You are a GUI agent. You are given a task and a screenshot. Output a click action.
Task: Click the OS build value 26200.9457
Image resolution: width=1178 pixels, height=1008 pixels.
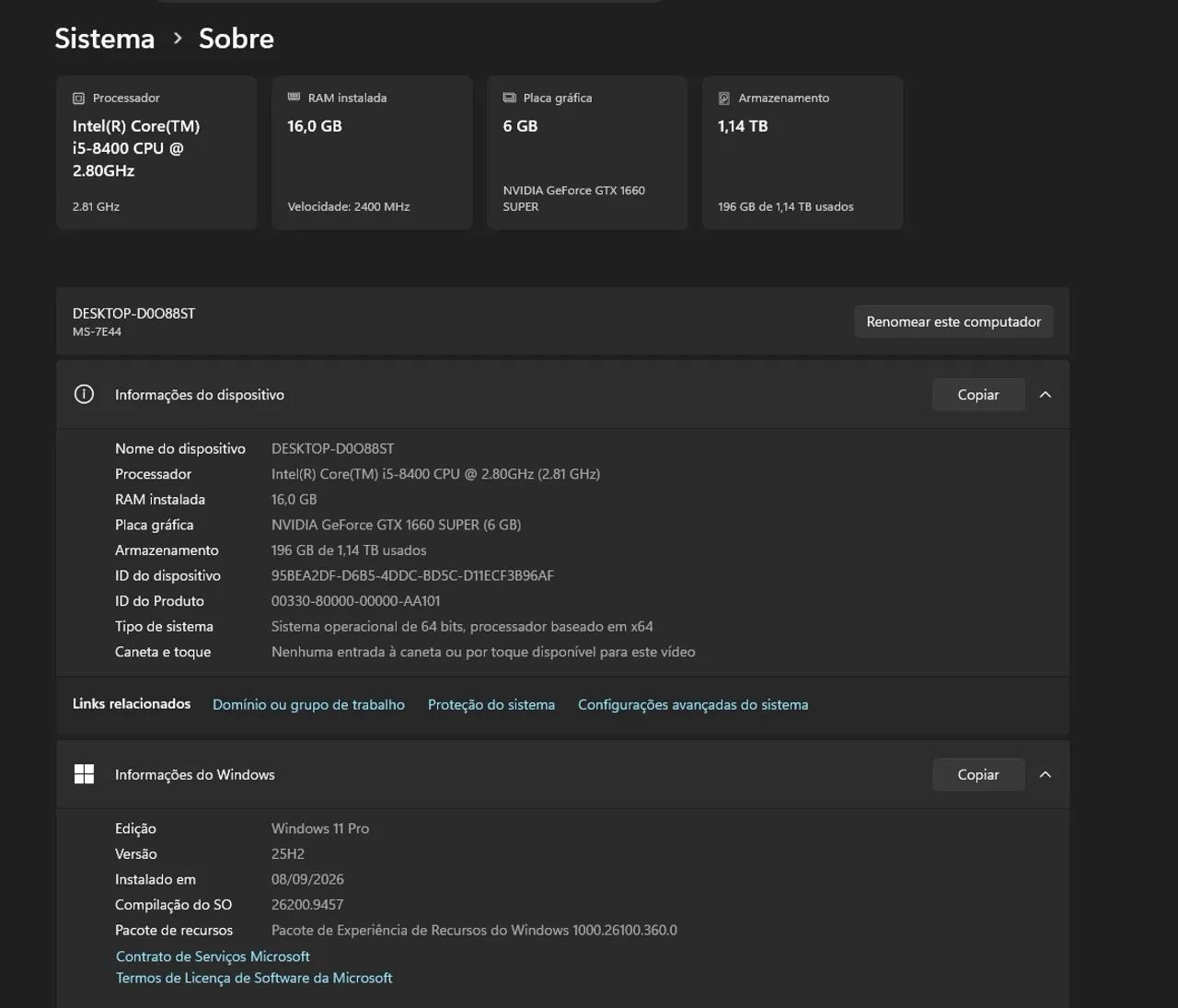(x=307, y=905)
